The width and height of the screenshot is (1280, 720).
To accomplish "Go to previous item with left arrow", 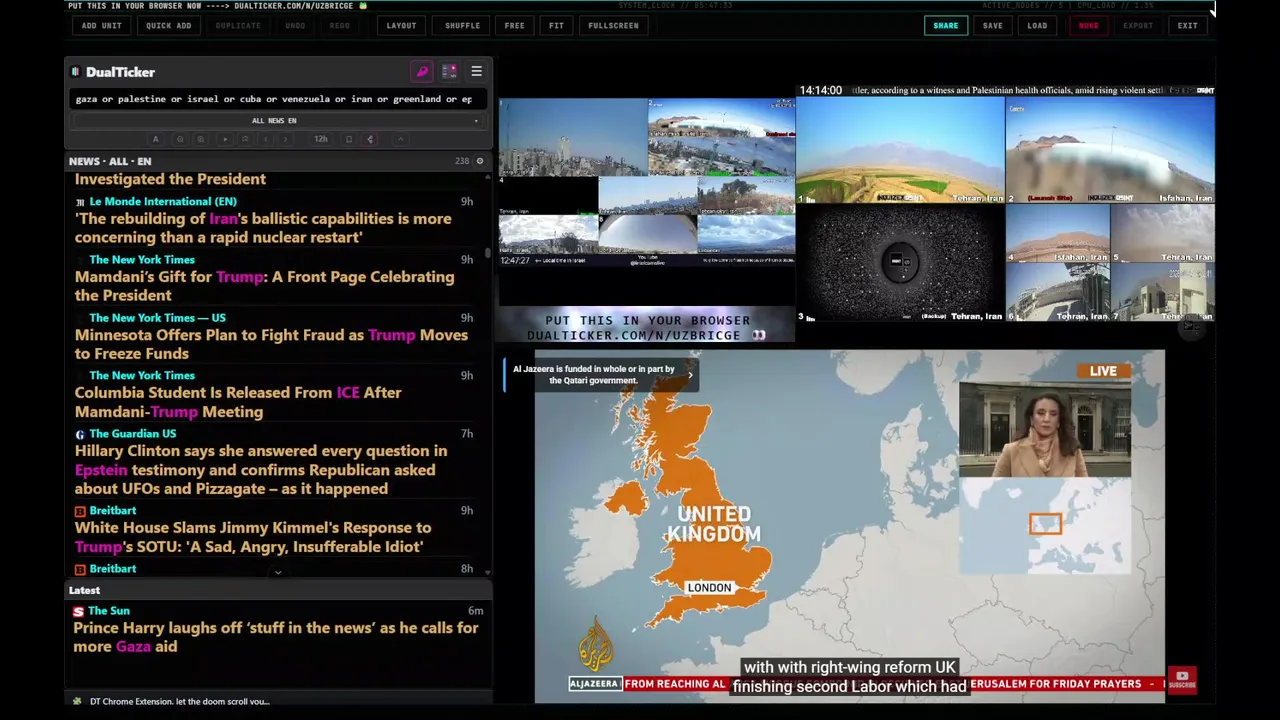I will click(265, 139).
